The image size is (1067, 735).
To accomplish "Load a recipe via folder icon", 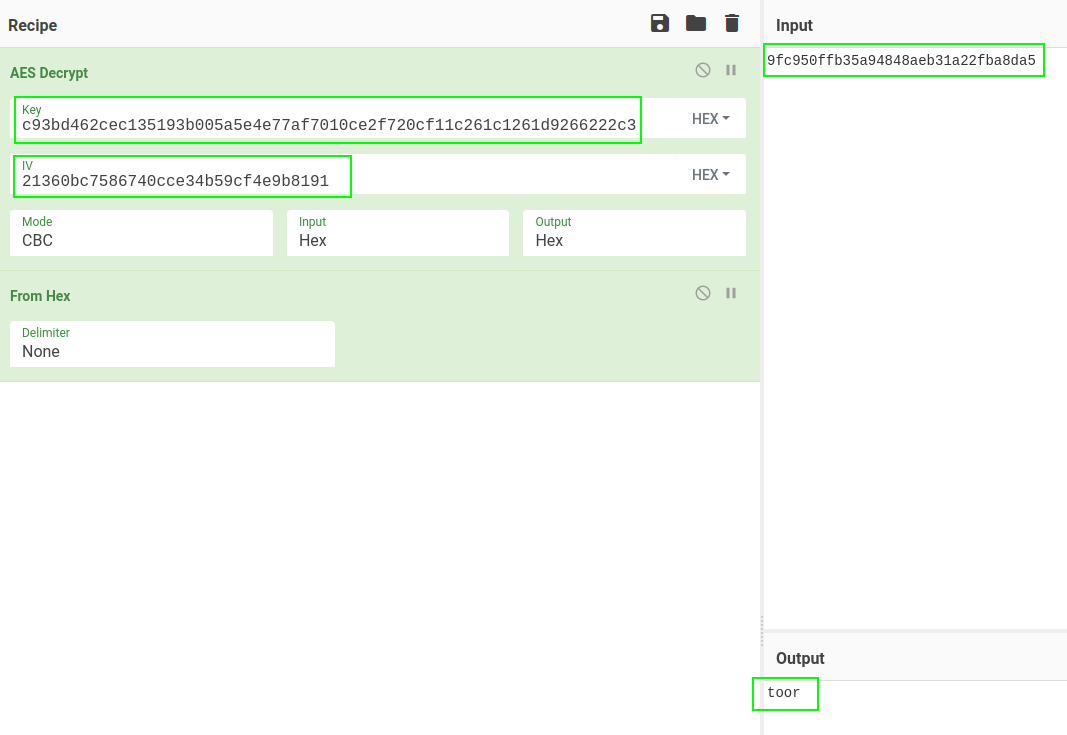I will click(x=695, y=23).
